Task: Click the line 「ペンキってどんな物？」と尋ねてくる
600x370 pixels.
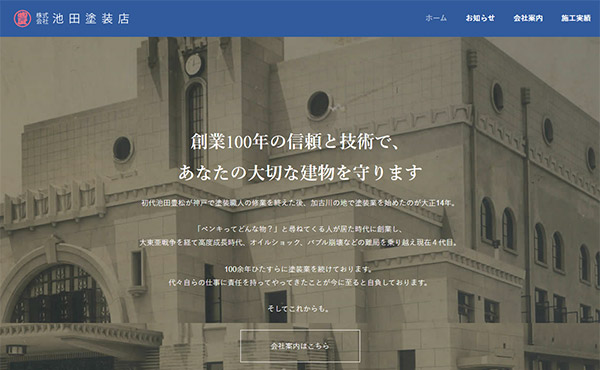Action: pyautogui.click(x=299, y=229)
